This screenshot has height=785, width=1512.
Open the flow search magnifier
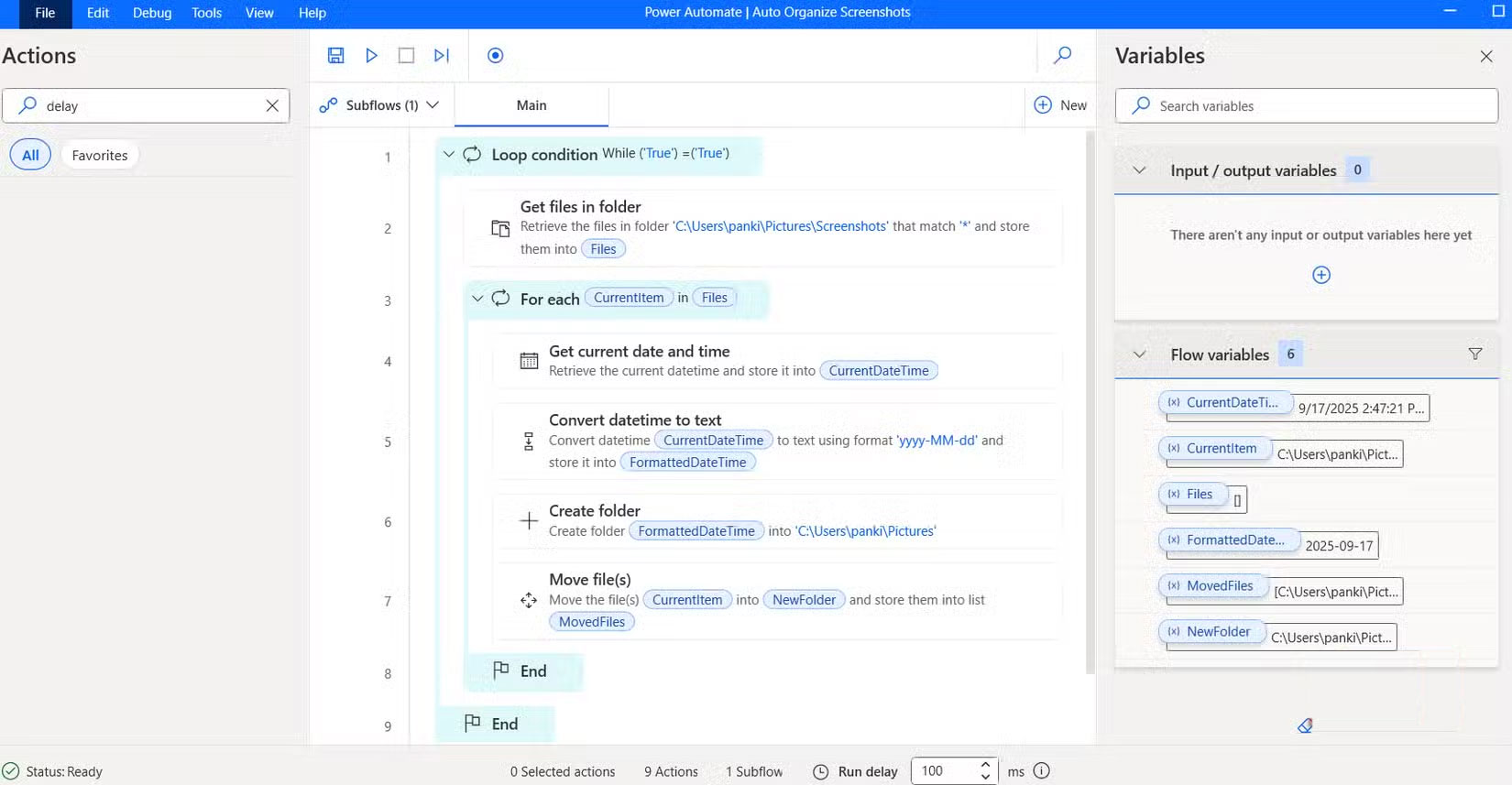tap(1062, 56)
